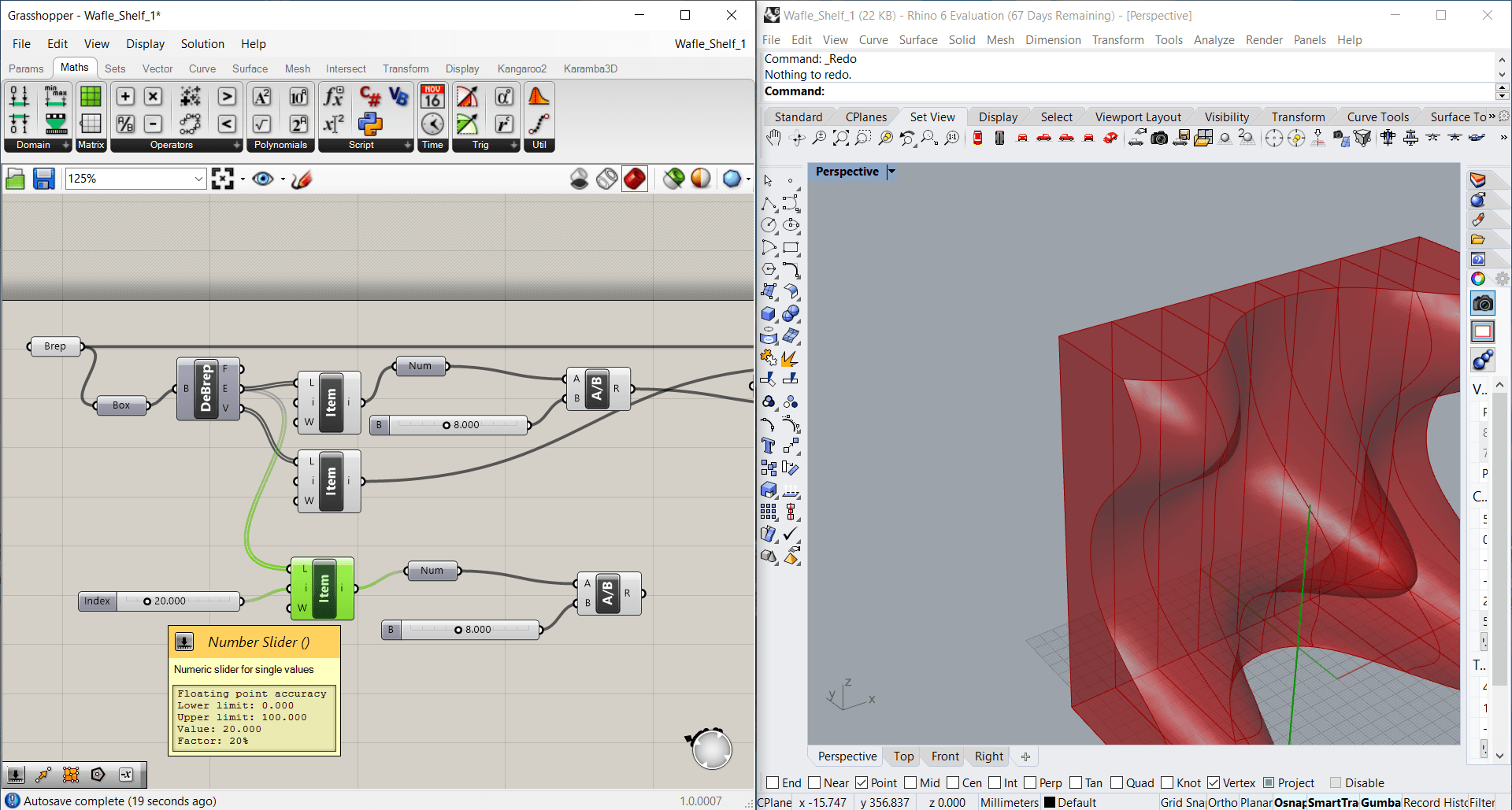This screenshot has height=810, width=1512.
Task: Click the Rhino Pan hand tool
Action: 773,139
